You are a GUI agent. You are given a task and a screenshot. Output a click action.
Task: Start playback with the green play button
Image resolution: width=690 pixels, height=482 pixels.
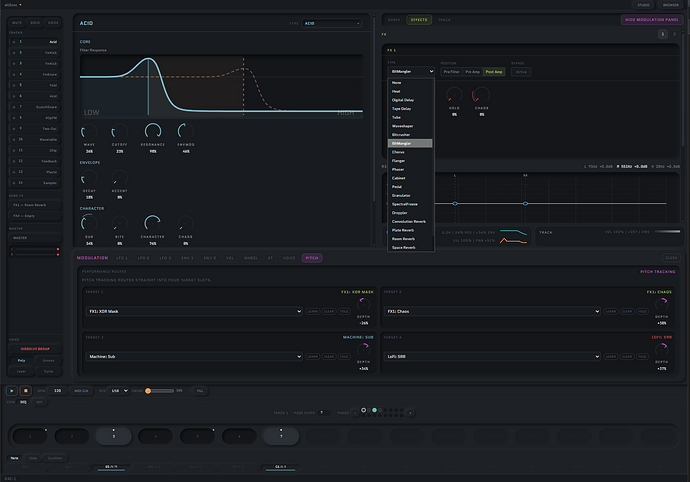12,390
